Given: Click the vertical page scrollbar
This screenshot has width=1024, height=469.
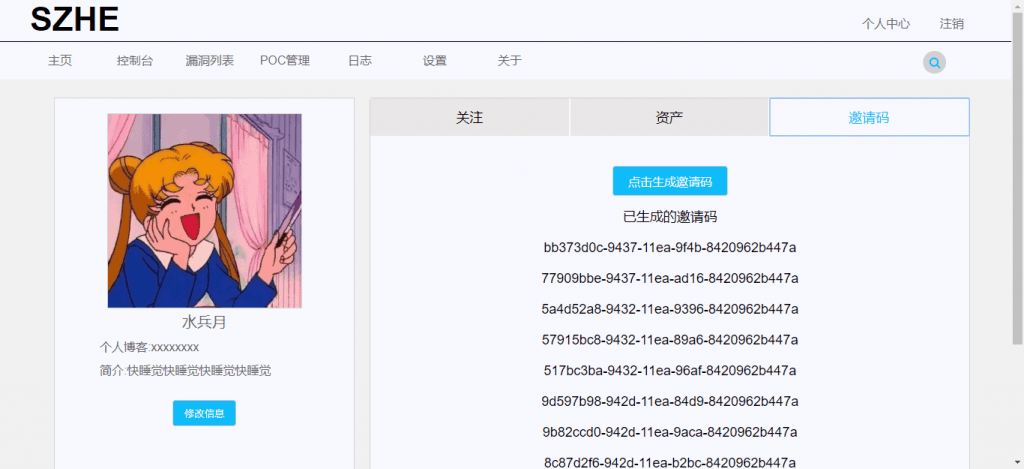Looking at the screenshot, I should coord(1017,200).
